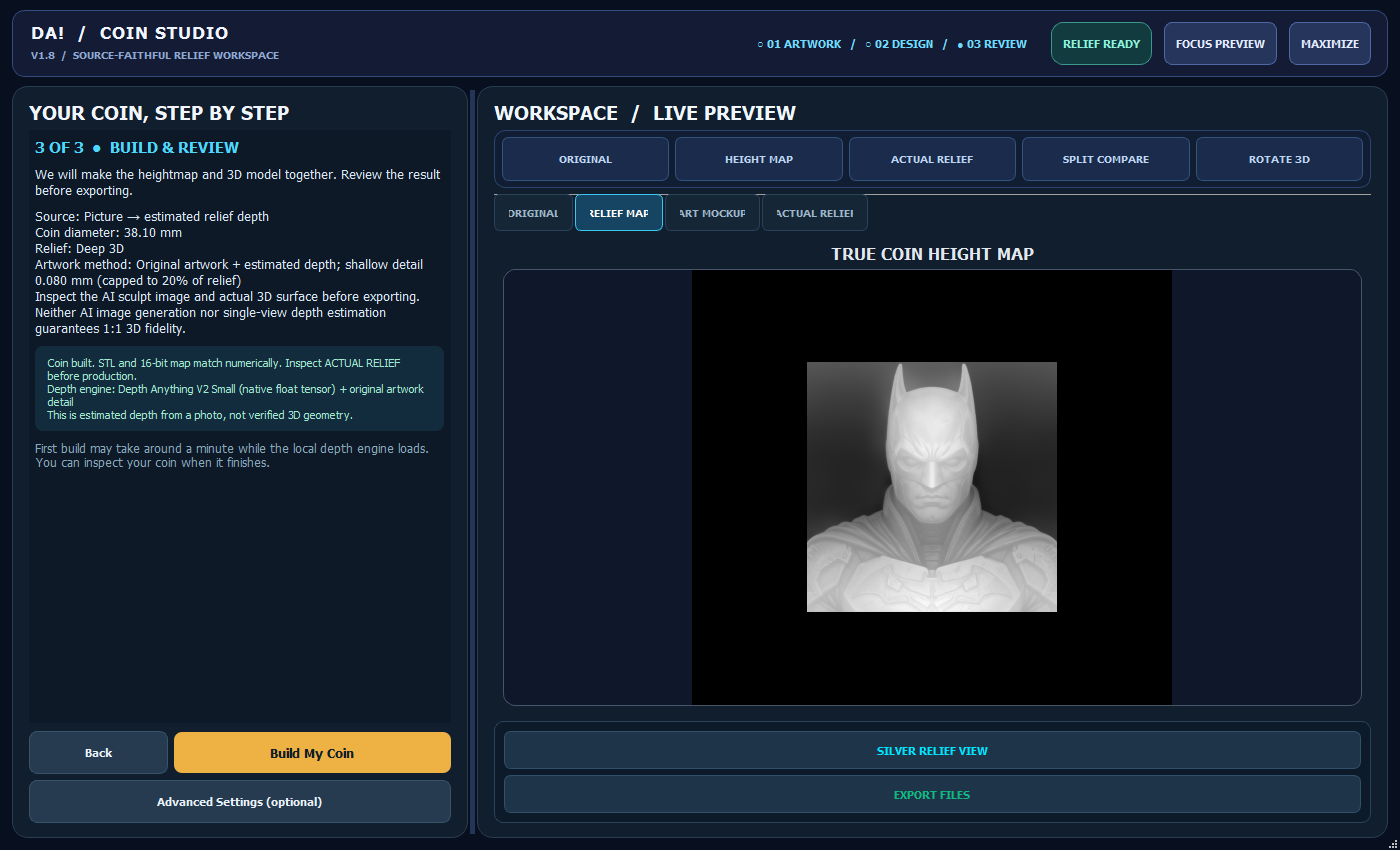Go Back to the previous step
The width and height of the screenshot is (1400, 850).
[98, 753]
